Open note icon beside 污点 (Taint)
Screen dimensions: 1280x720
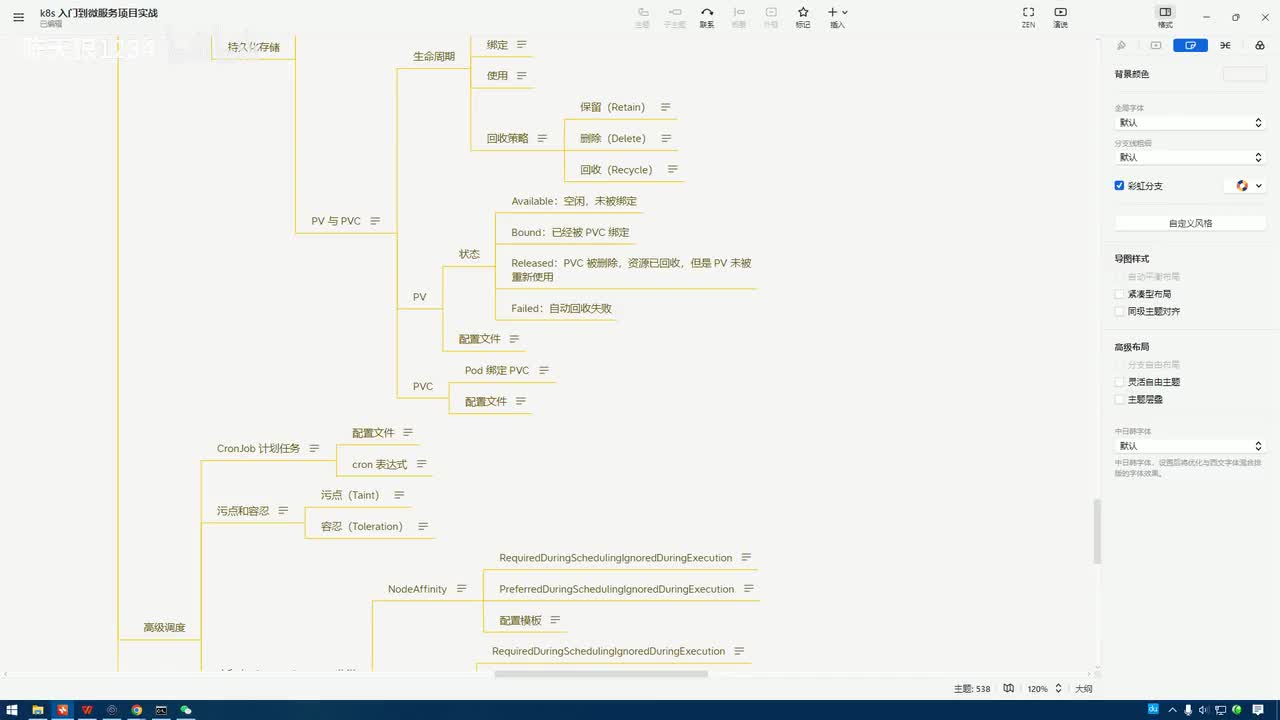click(x=399, y=495)
